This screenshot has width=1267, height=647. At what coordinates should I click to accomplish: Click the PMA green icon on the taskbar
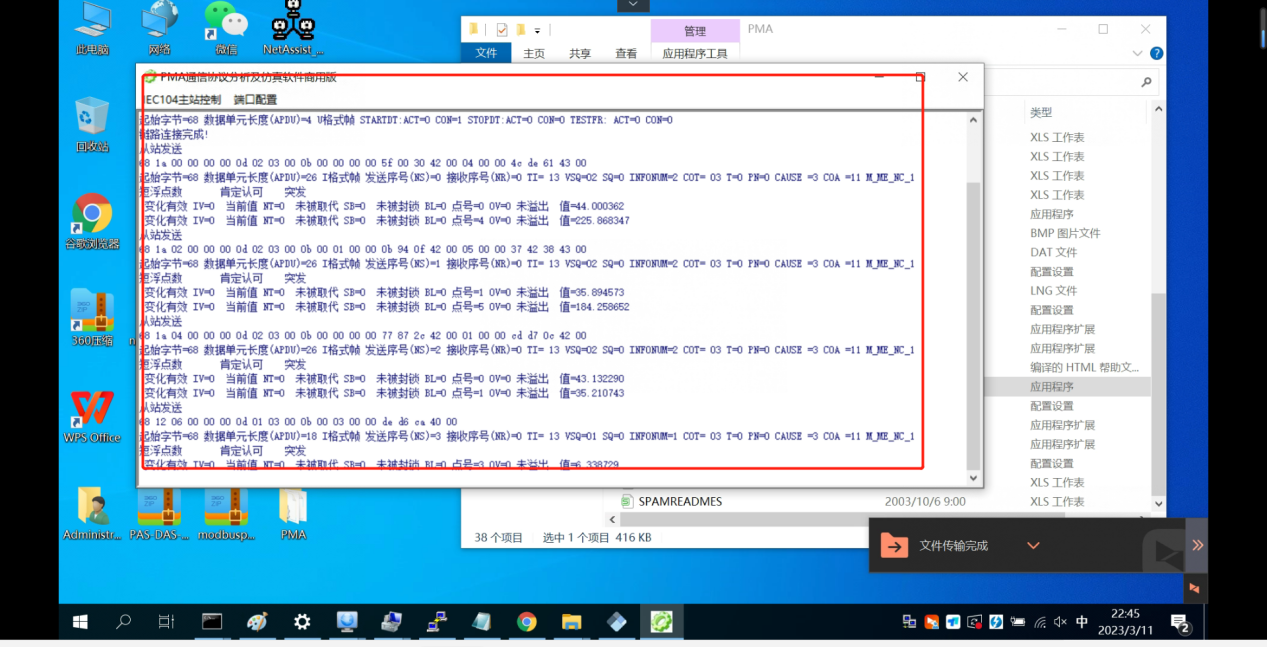[x=661, y=622]
